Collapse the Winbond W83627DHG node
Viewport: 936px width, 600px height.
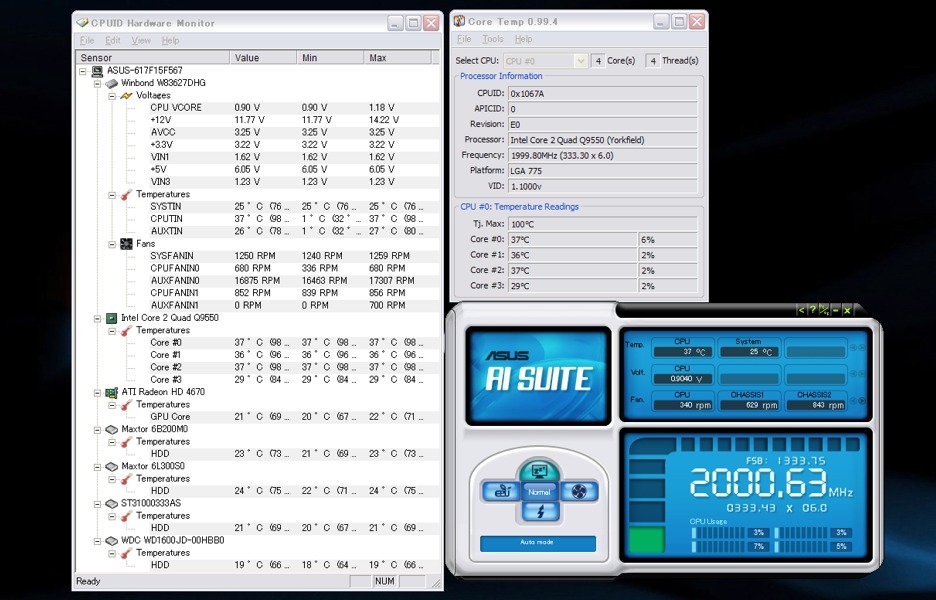(x=97, y=84)
